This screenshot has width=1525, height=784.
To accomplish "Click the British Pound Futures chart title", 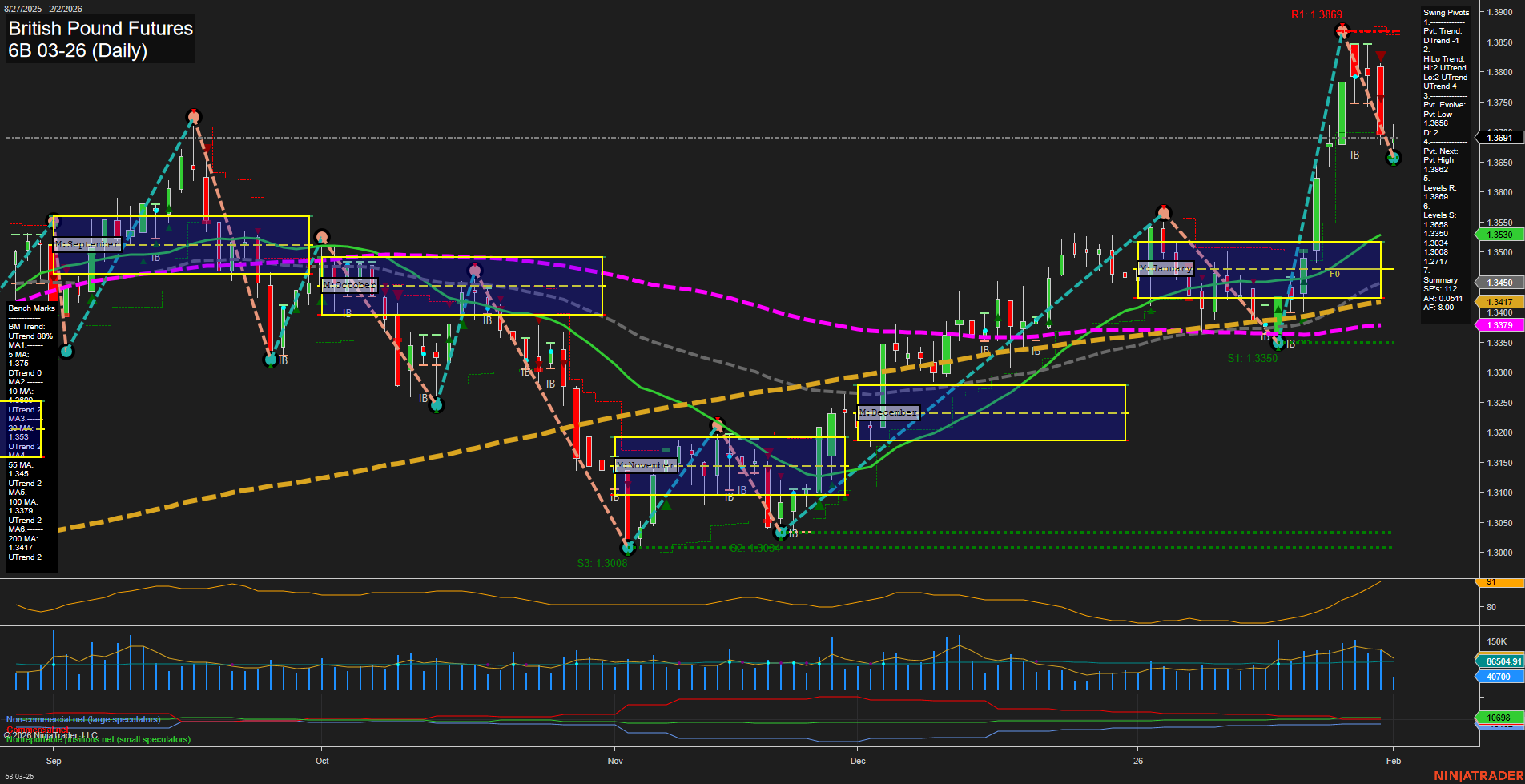I will click(x=99, y=29).
